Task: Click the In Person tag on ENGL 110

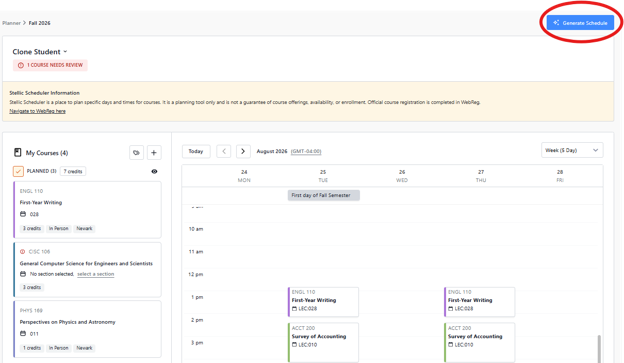Action: click(58, 228)
